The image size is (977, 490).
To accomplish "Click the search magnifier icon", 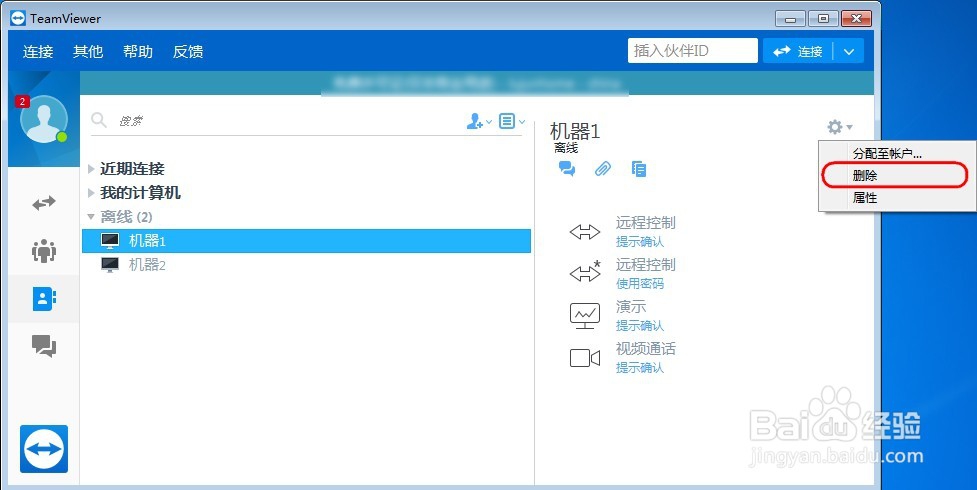I will [98, 120].
